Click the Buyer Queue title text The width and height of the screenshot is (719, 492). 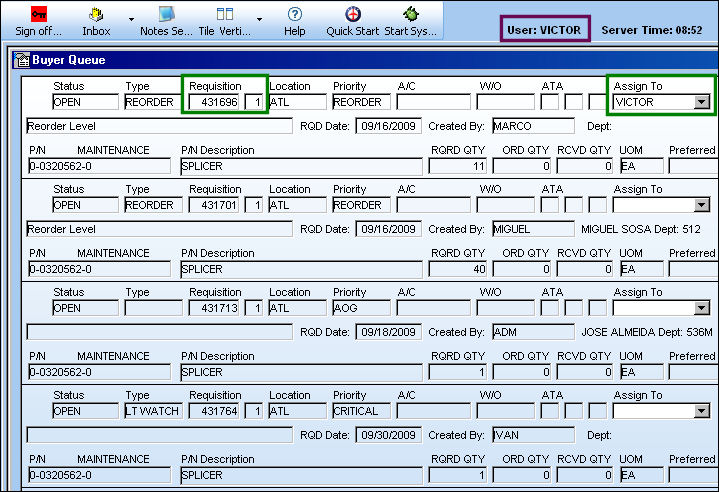tap(69, 60)
